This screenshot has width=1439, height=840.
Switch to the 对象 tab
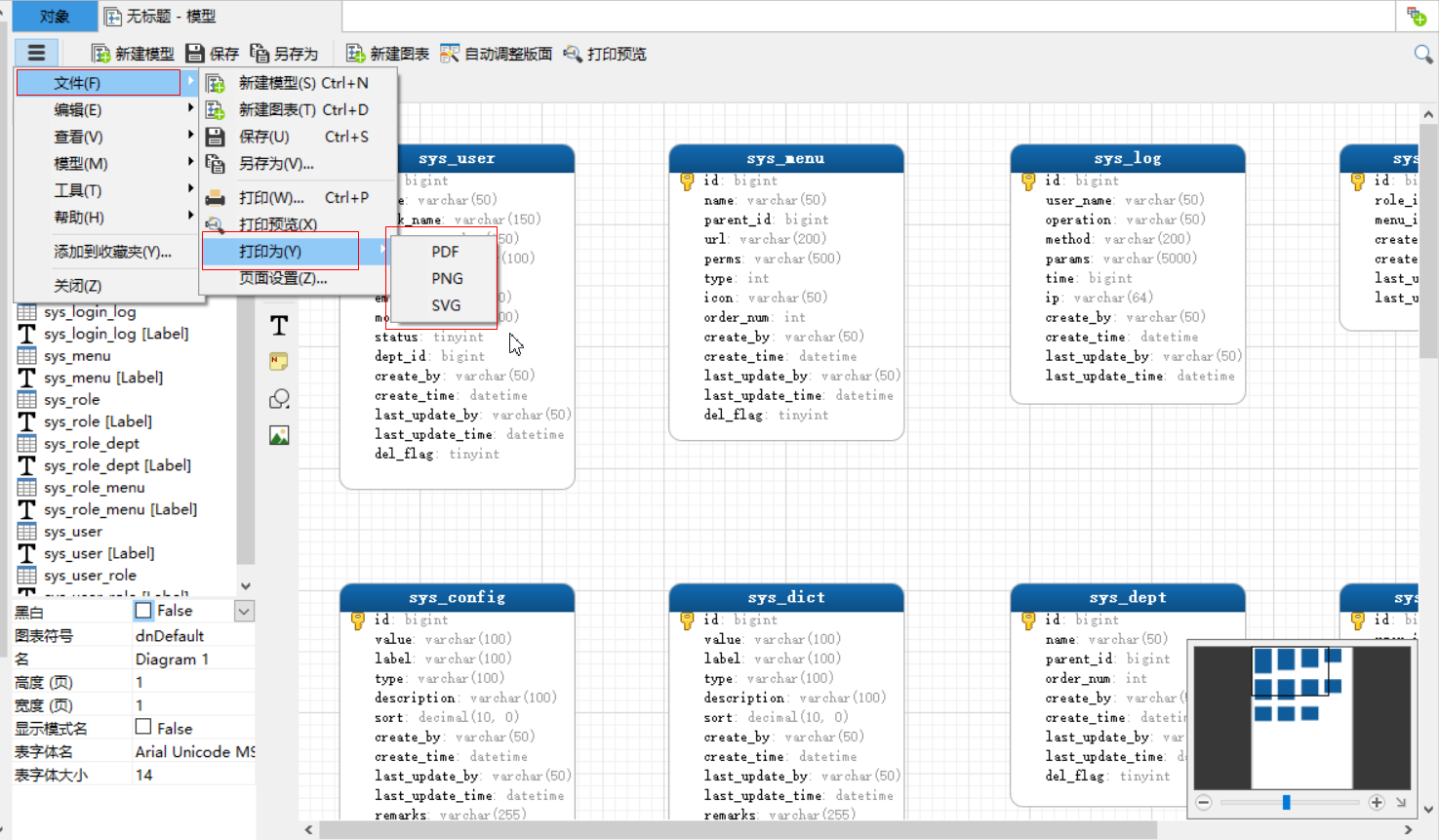tap(55, 17)
